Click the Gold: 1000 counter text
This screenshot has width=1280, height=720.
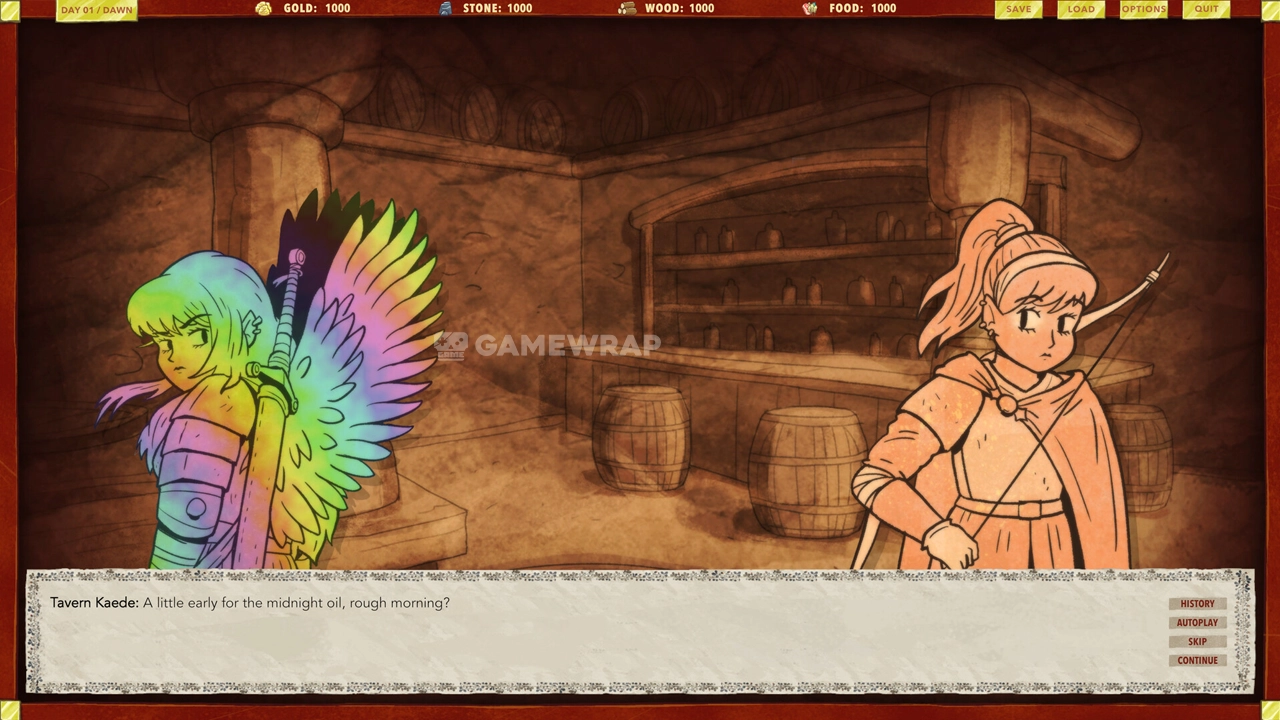(317, 8)
